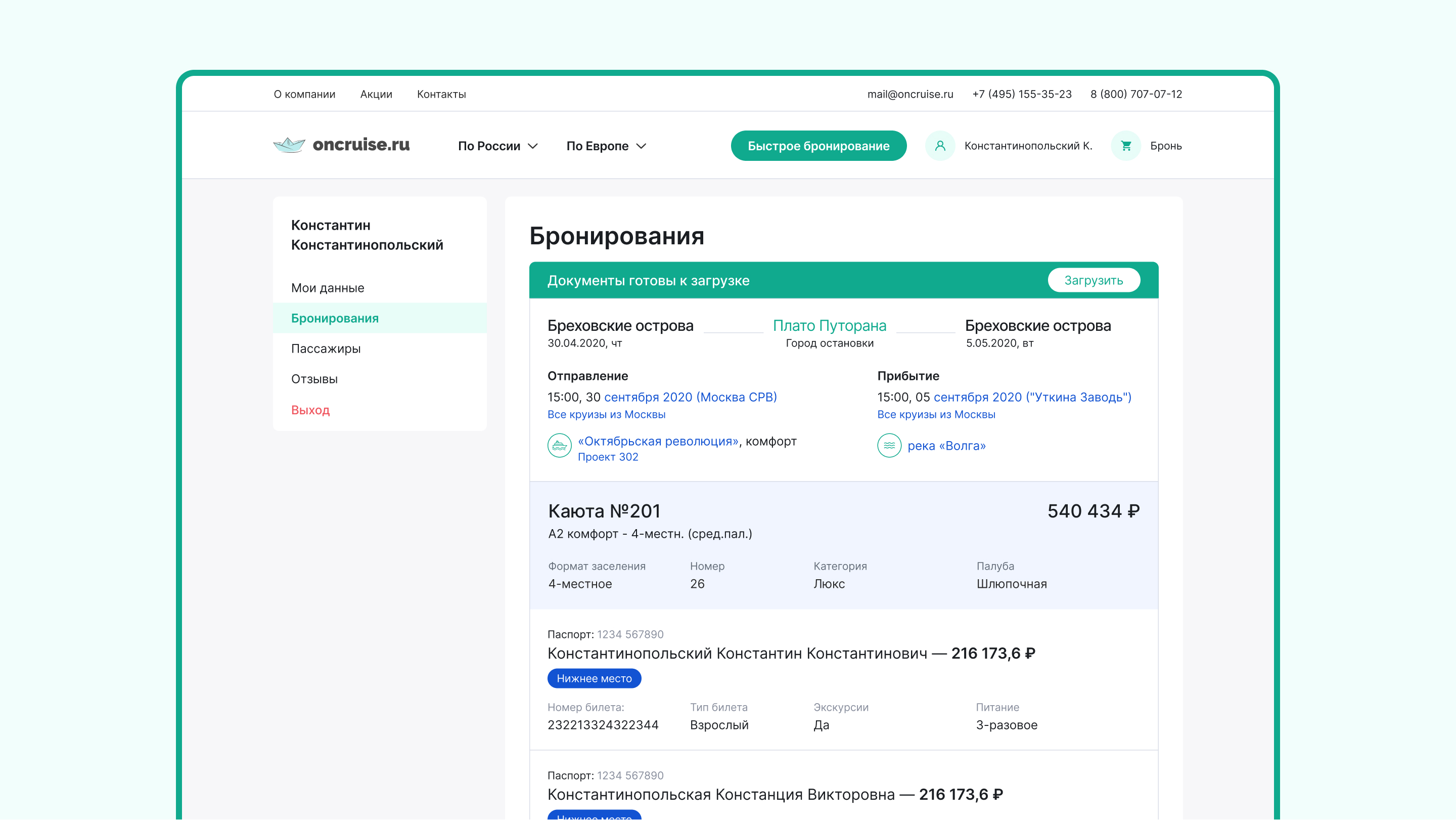Open Отзывы section in sidebar
The image size is (1456, 820).
(314, 379)
